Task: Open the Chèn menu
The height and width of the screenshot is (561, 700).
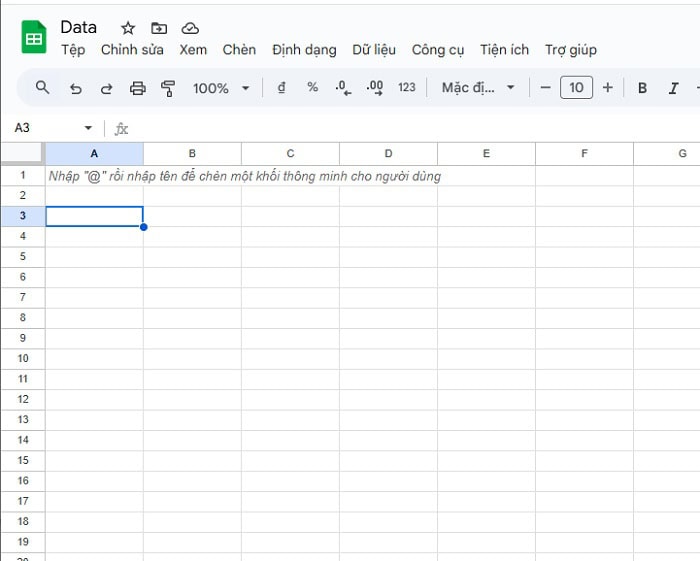Action: (239, 50)
